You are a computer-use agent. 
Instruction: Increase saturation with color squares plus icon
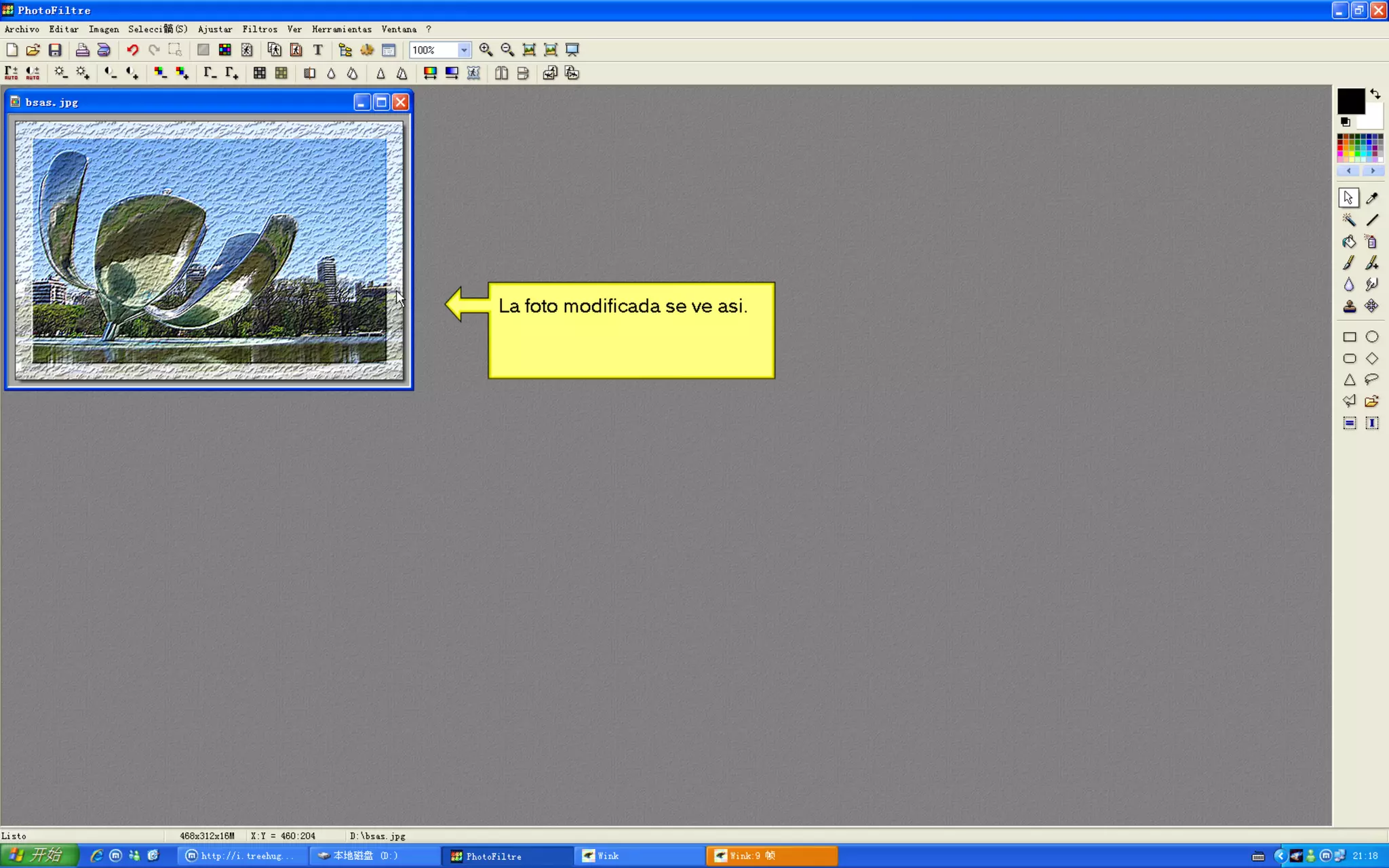tap(182, 73)
